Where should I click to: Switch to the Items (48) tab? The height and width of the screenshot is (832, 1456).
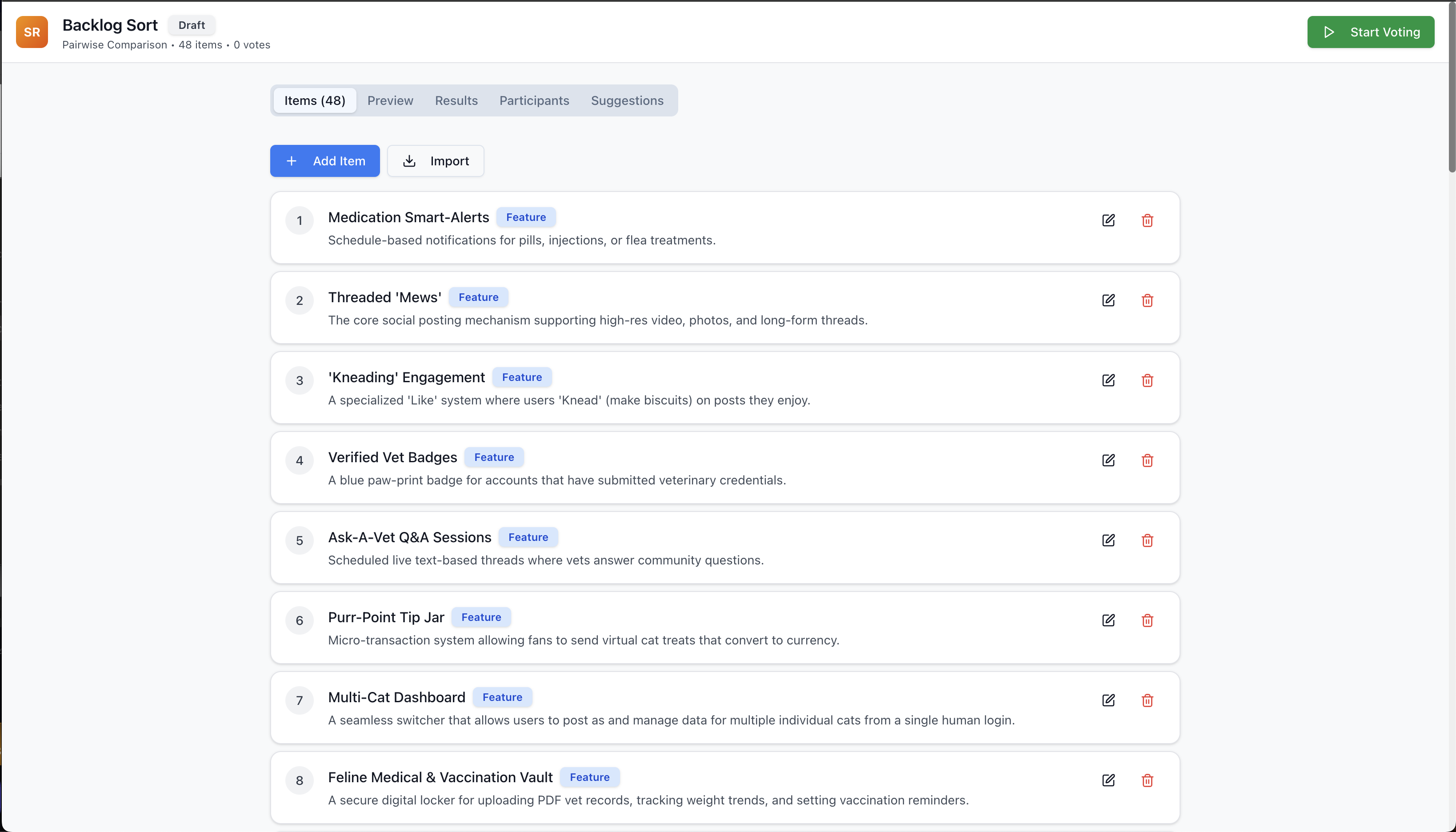[x=315, y=100]
